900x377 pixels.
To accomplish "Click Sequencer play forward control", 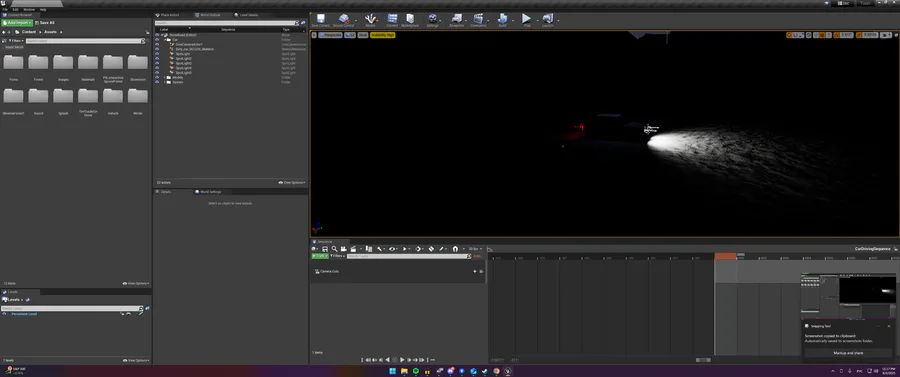I will coord(402,360).
